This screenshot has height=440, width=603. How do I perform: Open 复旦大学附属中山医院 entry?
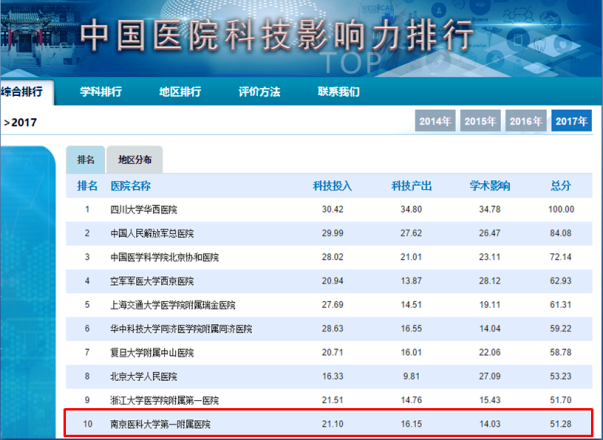pos(152,353)
